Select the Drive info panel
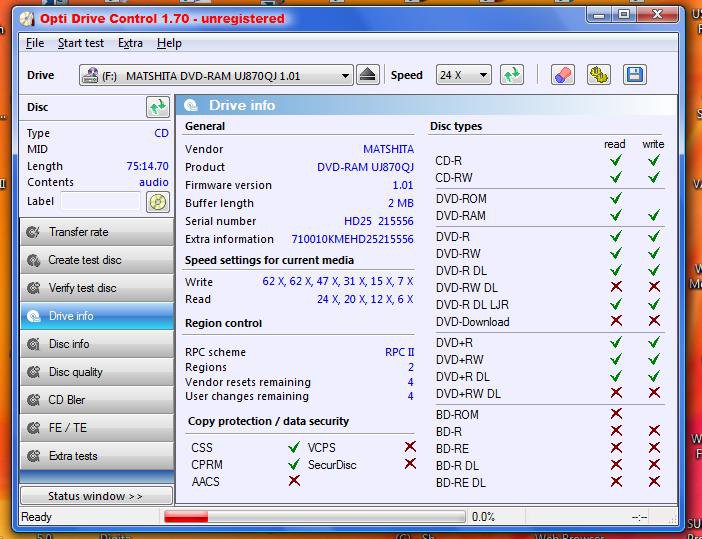The height and width of the screenshot is (539, 702). point(97,316)
